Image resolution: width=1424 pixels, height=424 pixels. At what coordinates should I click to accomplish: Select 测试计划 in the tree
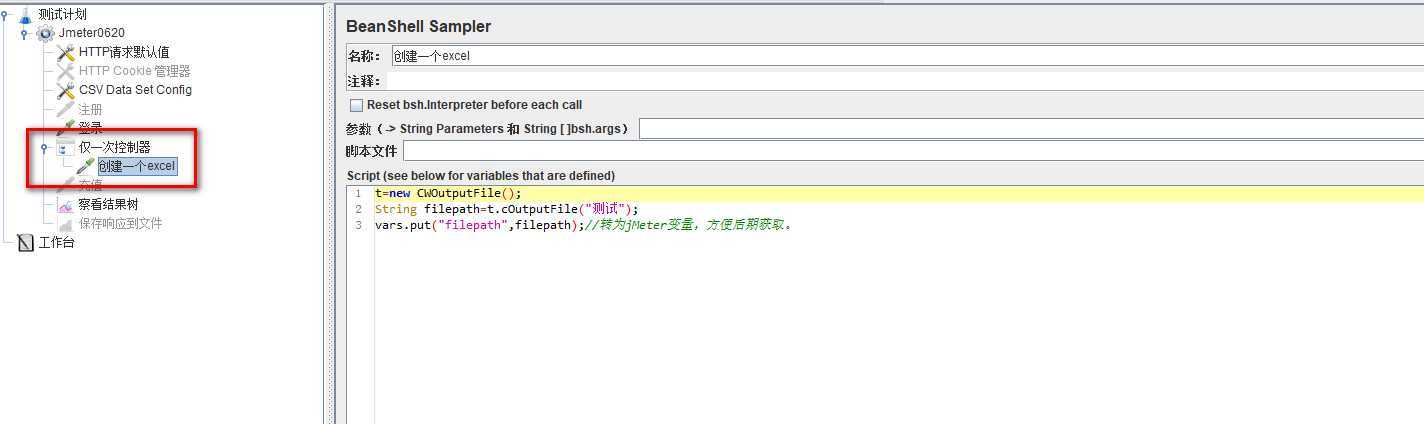(x=62, y=15)
